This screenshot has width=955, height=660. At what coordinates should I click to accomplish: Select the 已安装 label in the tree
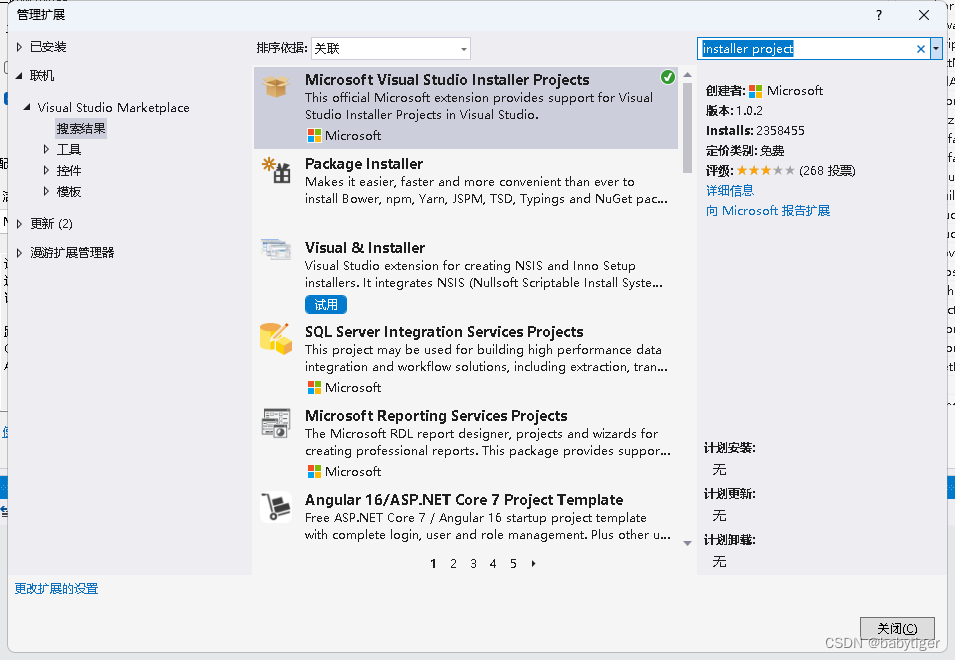point(48,47)
